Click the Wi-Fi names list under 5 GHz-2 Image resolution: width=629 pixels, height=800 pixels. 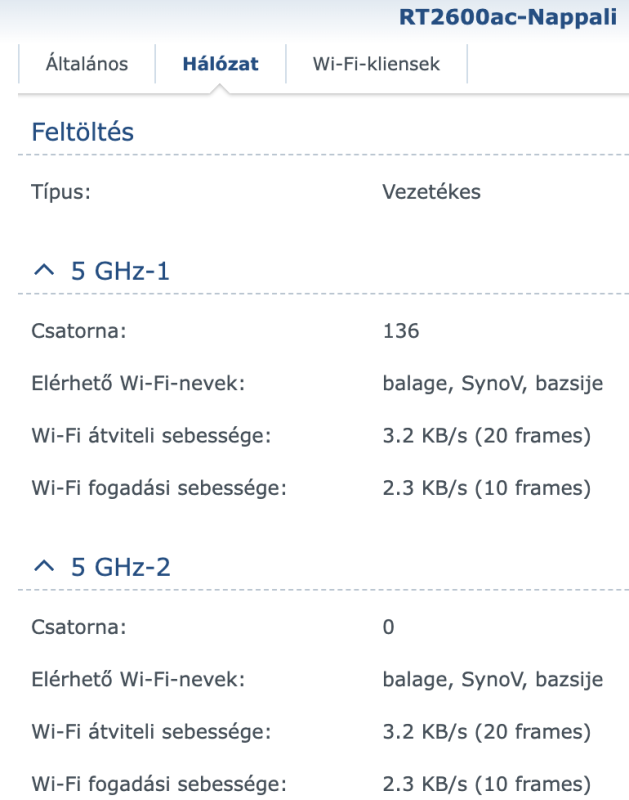(492, 680)
